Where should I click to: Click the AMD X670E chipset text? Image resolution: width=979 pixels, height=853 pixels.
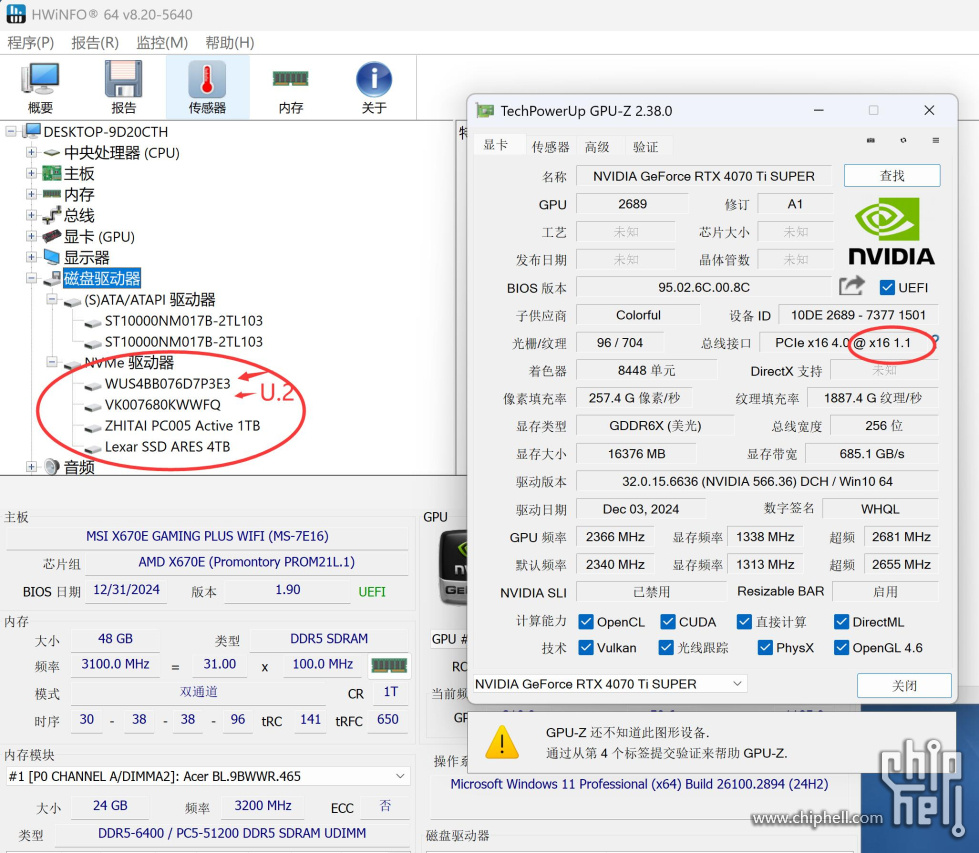pyautogui.click(x=247, y=561)
